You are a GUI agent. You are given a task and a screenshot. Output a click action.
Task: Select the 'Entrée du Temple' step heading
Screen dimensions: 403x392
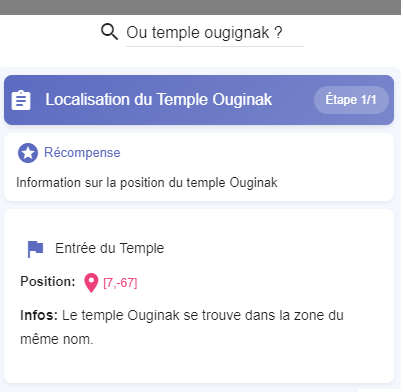tap(110, 248)
